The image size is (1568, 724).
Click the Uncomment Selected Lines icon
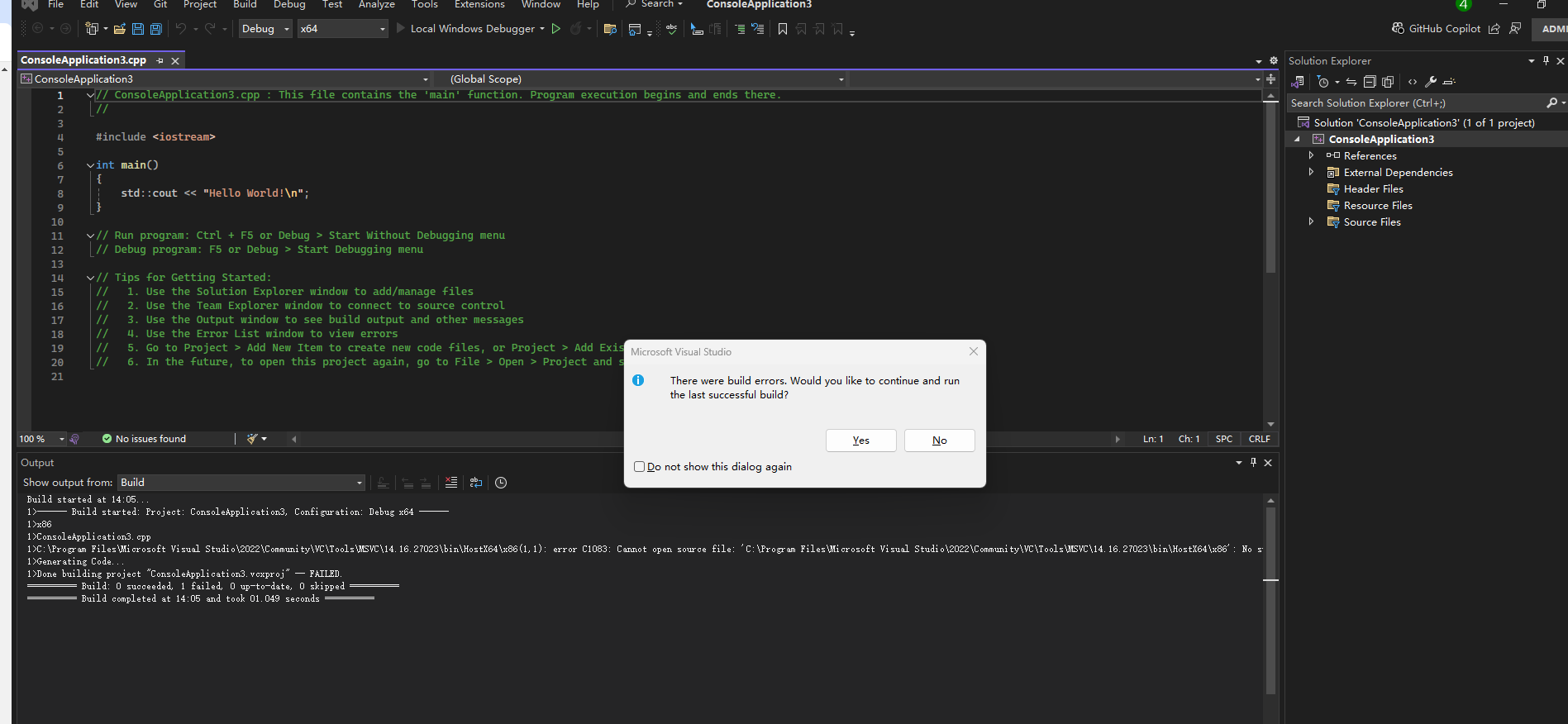757,29
